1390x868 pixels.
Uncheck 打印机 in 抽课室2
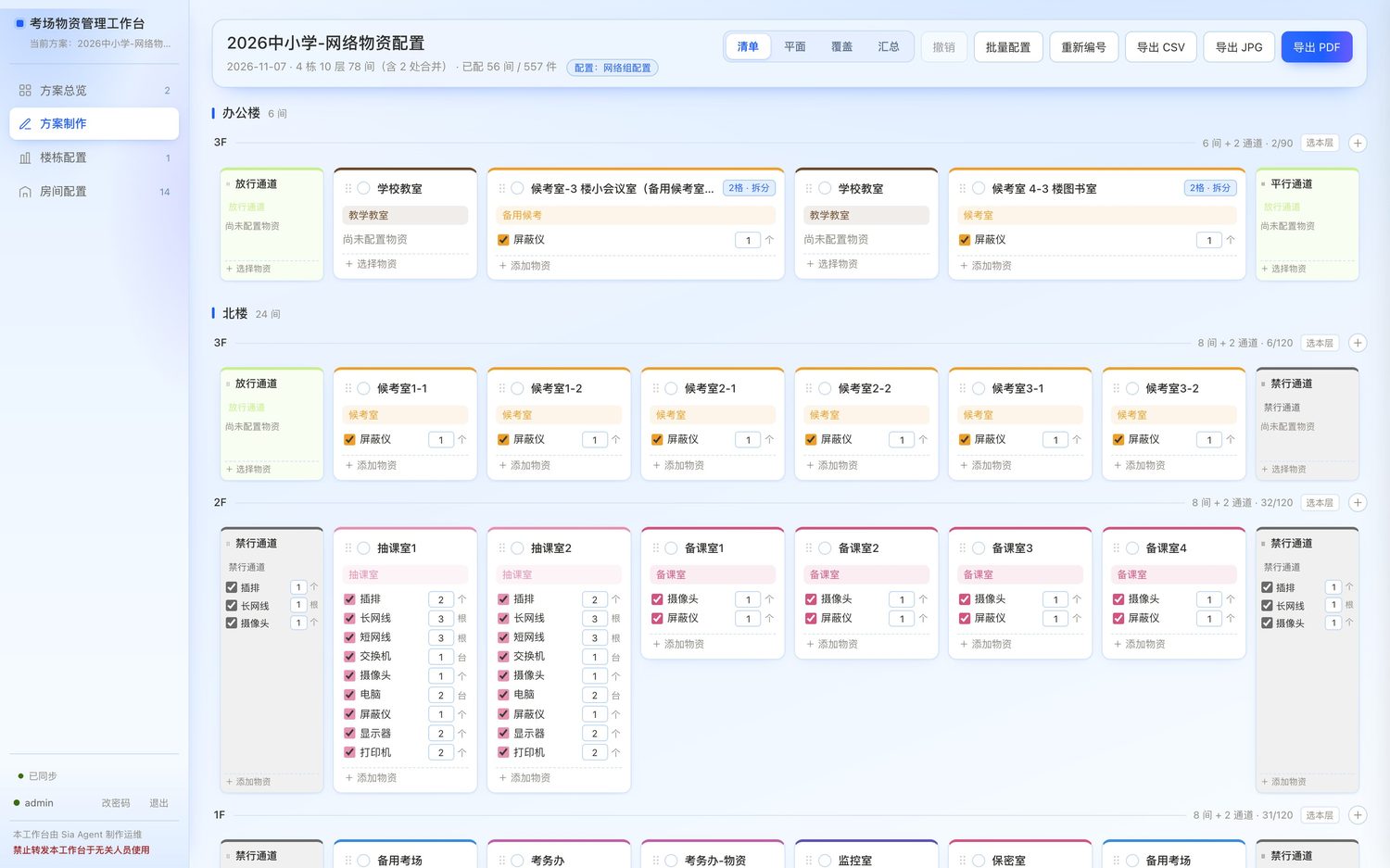click(503, 752)
